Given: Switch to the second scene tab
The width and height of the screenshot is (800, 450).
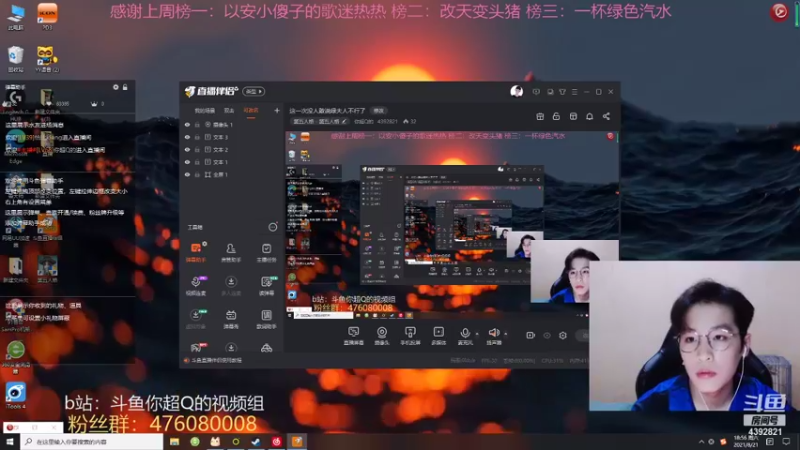Looking at the screenshot, I should (229, 111).
